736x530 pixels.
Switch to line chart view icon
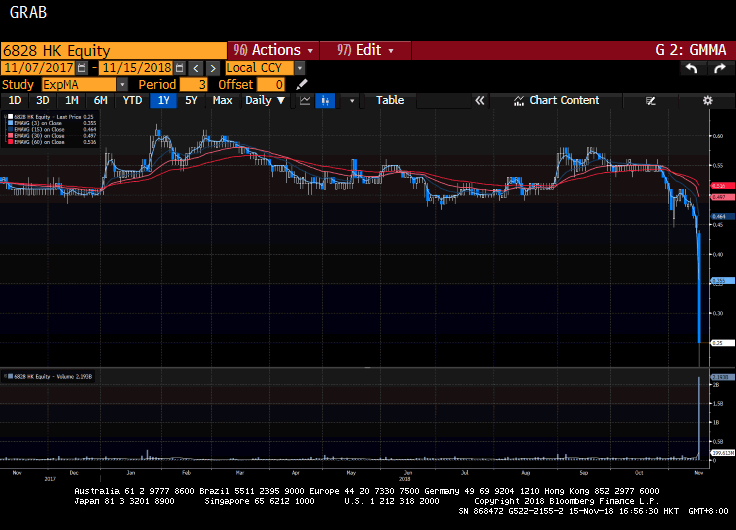tap(305, 100)
